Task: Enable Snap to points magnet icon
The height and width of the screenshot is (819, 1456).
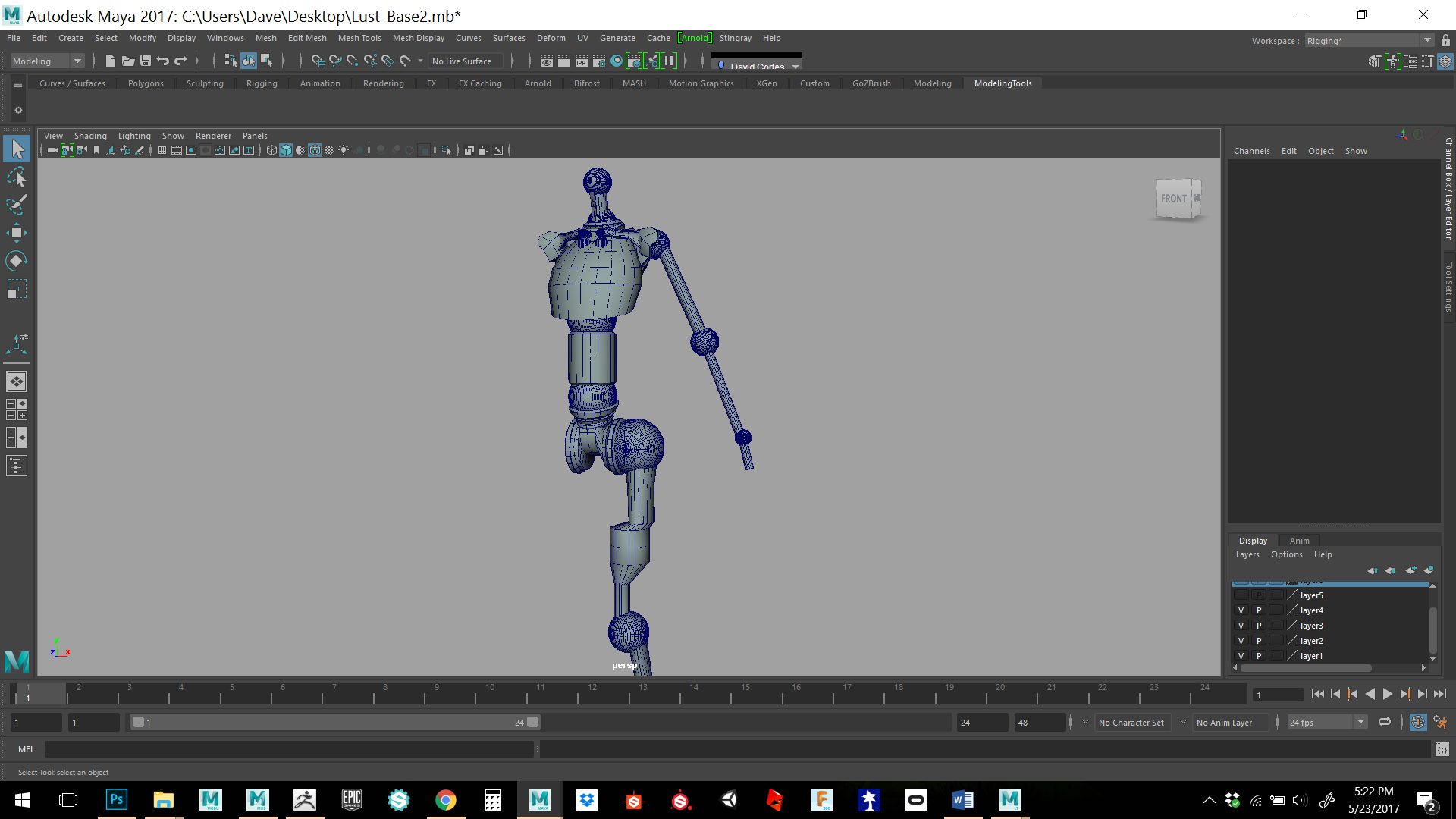Action: [352, 61]
